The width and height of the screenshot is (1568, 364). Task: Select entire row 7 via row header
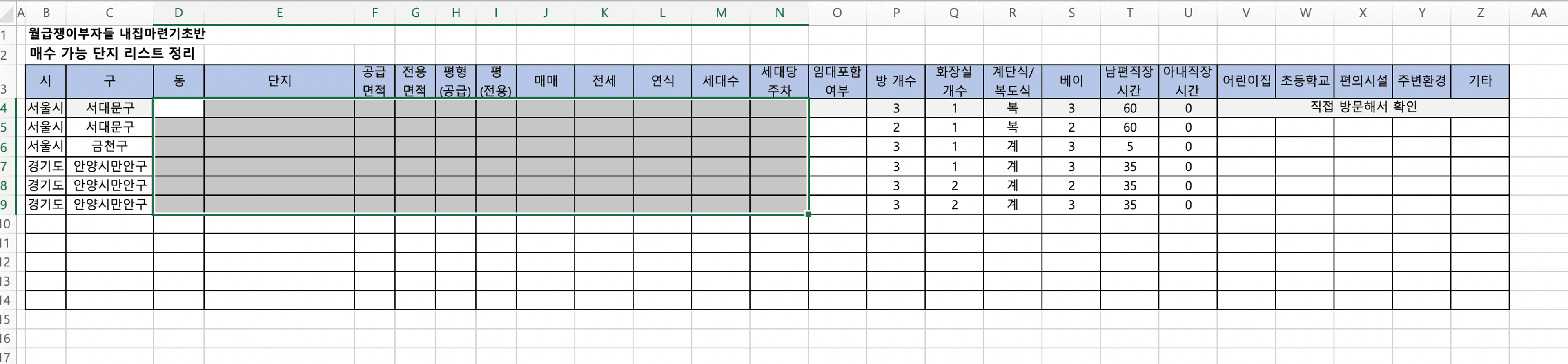(x=5, y=166)
